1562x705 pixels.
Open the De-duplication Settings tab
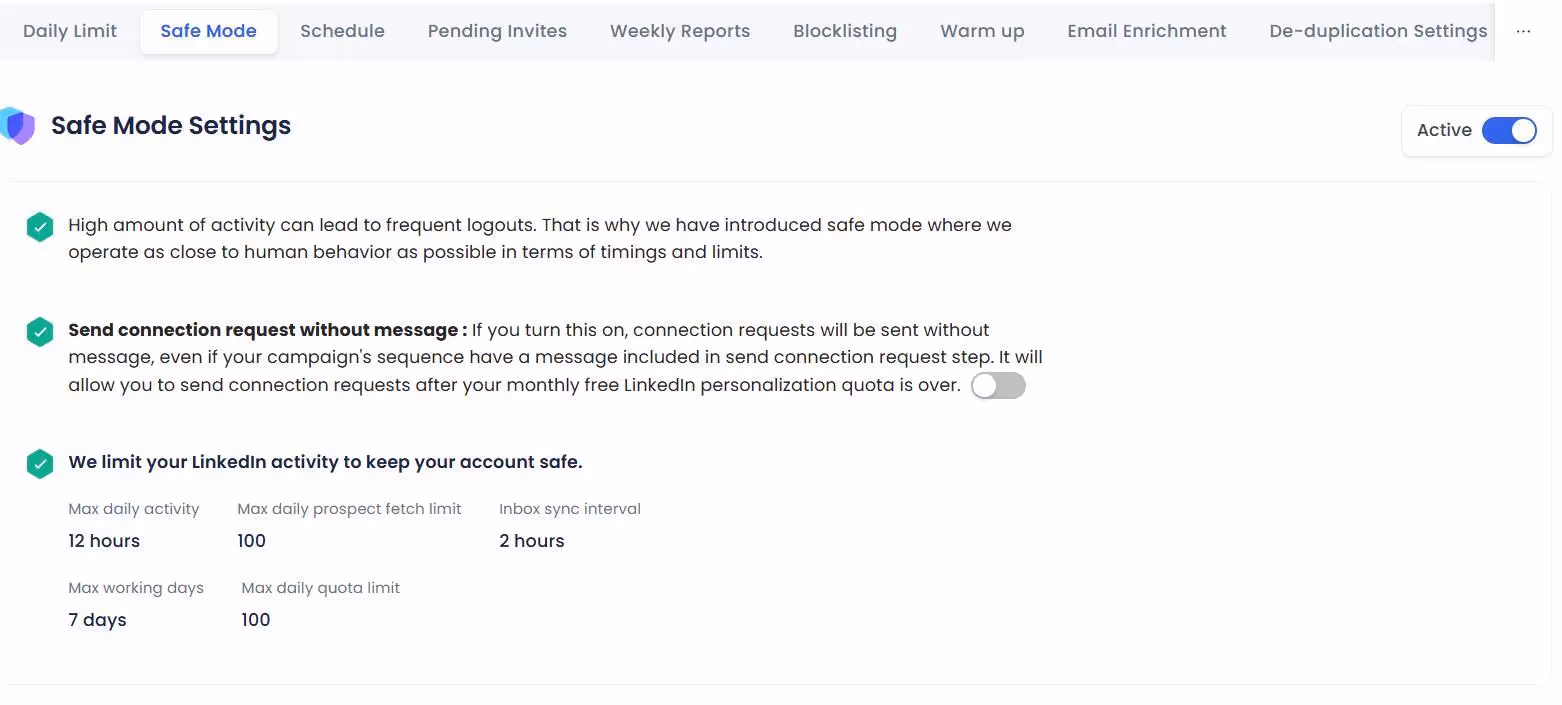tap(1378, 31)
